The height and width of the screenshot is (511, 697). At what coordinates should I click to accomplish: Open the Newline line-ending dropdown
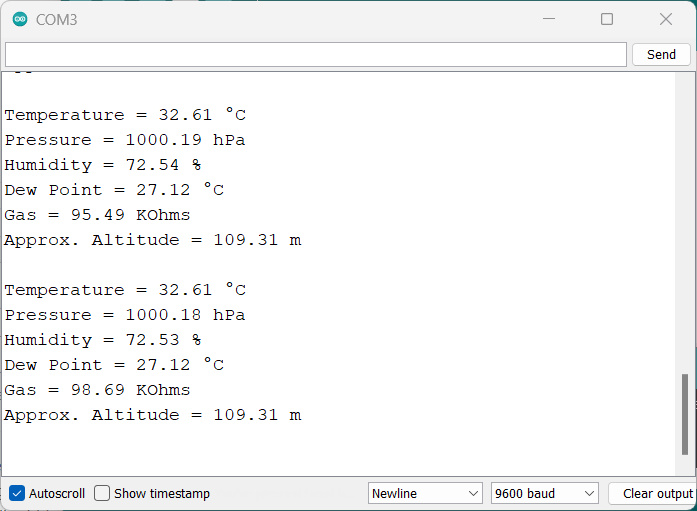425,493
